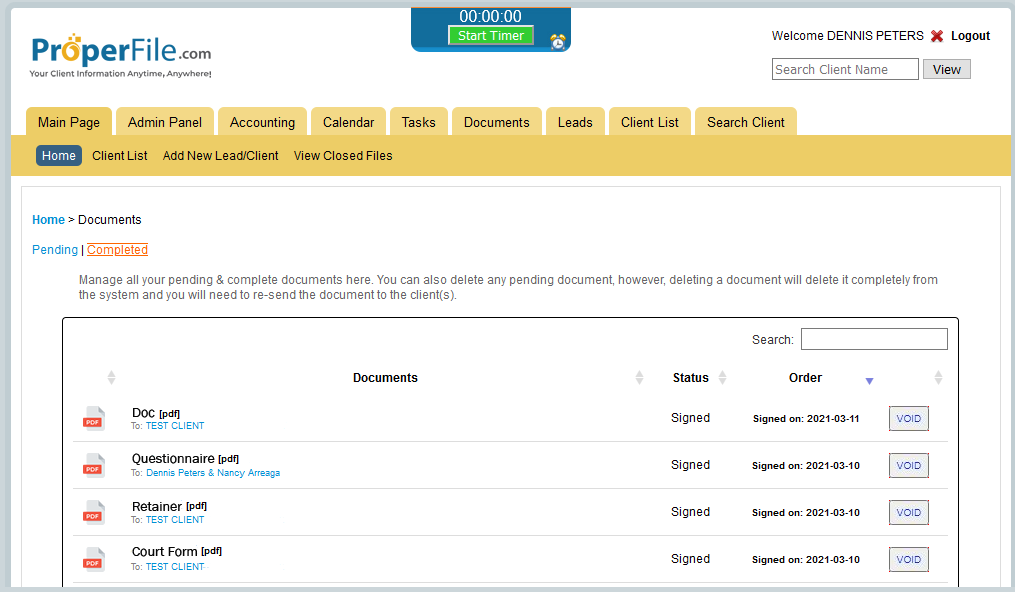Open the PDF icon for Retainer
Image resolution: width=1015 pixels, height=592 pixels.
93,513
